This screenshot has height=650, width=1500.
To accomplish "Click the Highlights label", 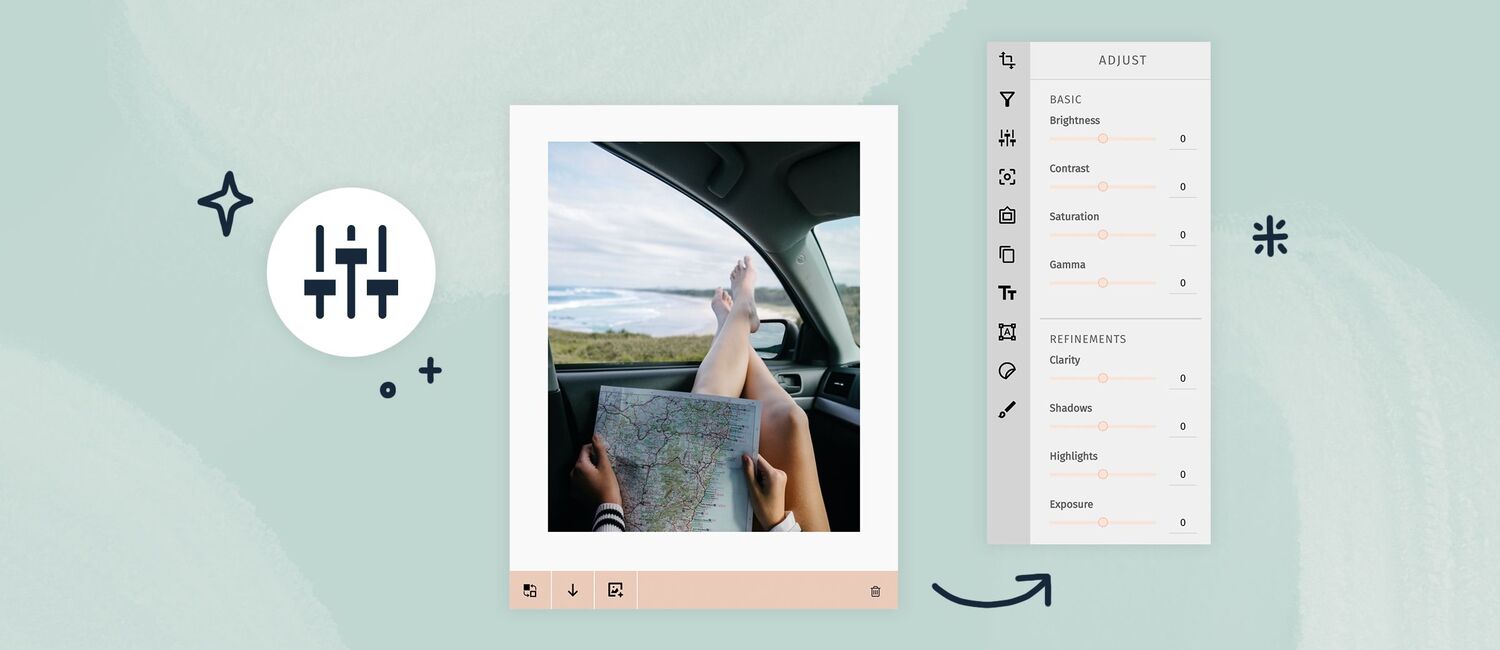I will (1074, 457).
